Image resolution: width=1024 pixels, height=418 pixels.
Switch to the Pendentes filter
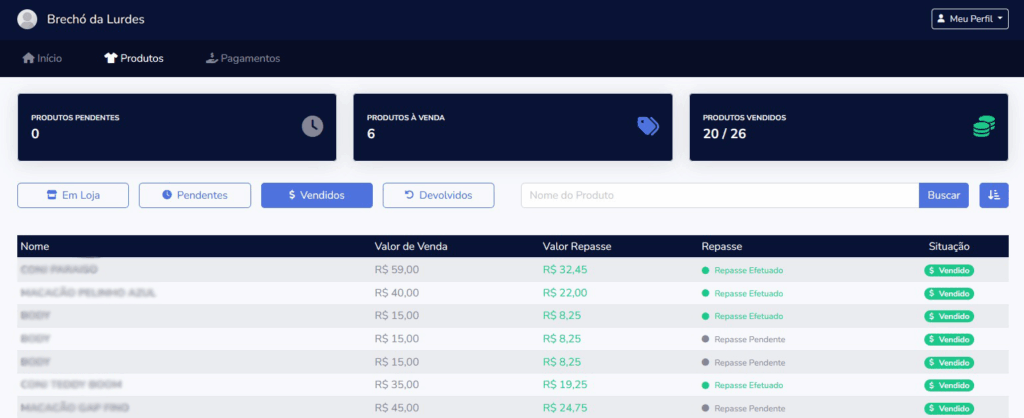(x=194, y=195)
